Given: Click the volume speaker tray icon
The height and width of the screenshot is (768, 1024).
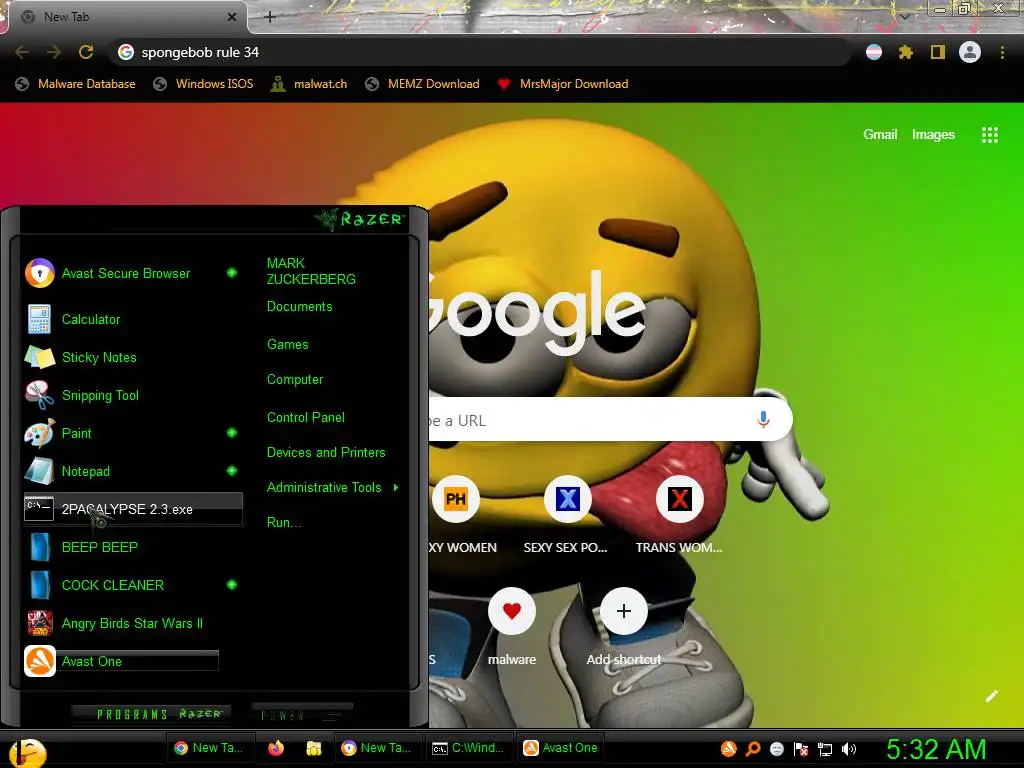Looking at the screenshot, I should 849,749.
